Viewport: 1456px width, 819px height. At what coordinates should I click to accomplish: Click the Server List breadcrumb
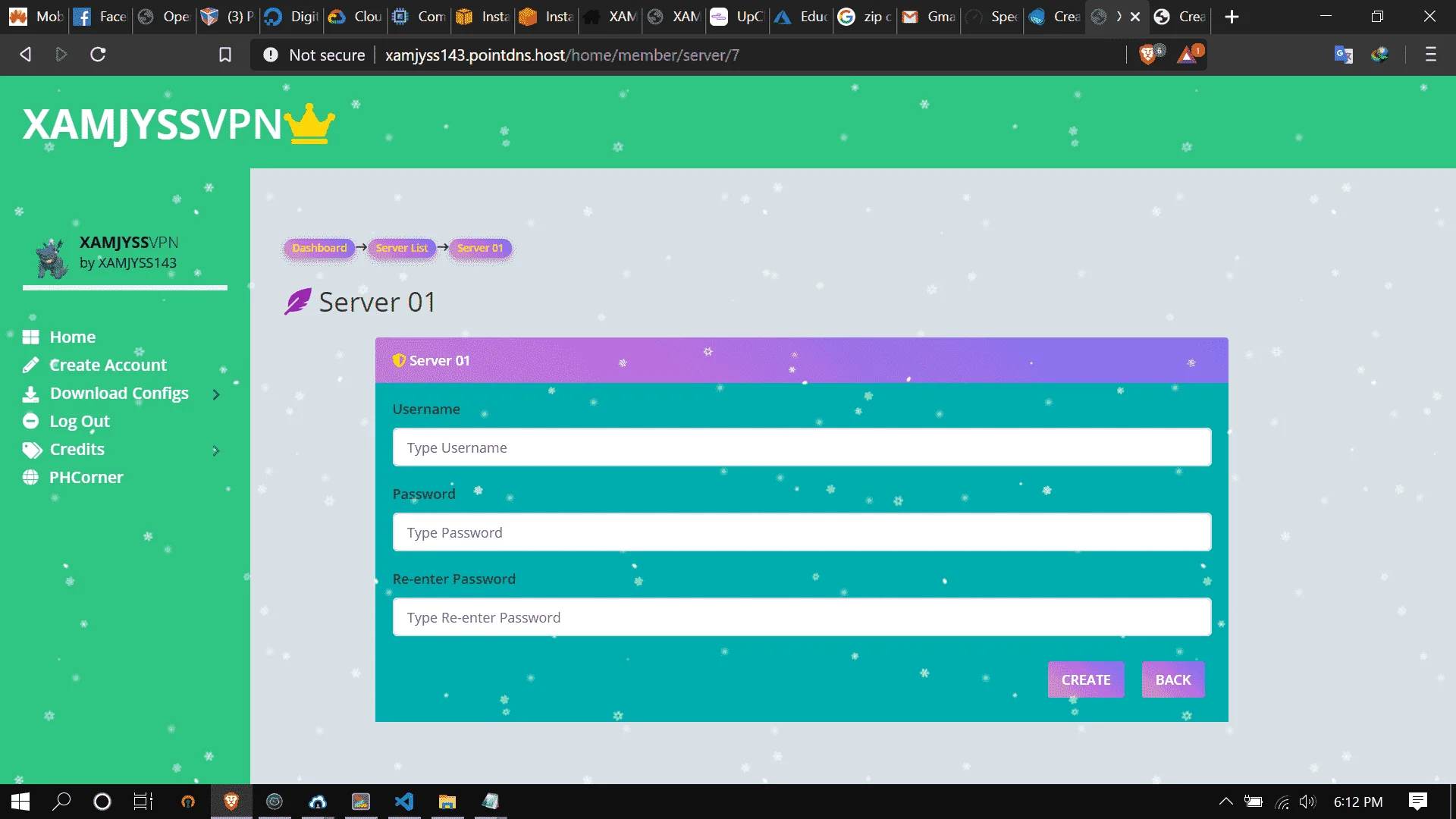(402, 248)
